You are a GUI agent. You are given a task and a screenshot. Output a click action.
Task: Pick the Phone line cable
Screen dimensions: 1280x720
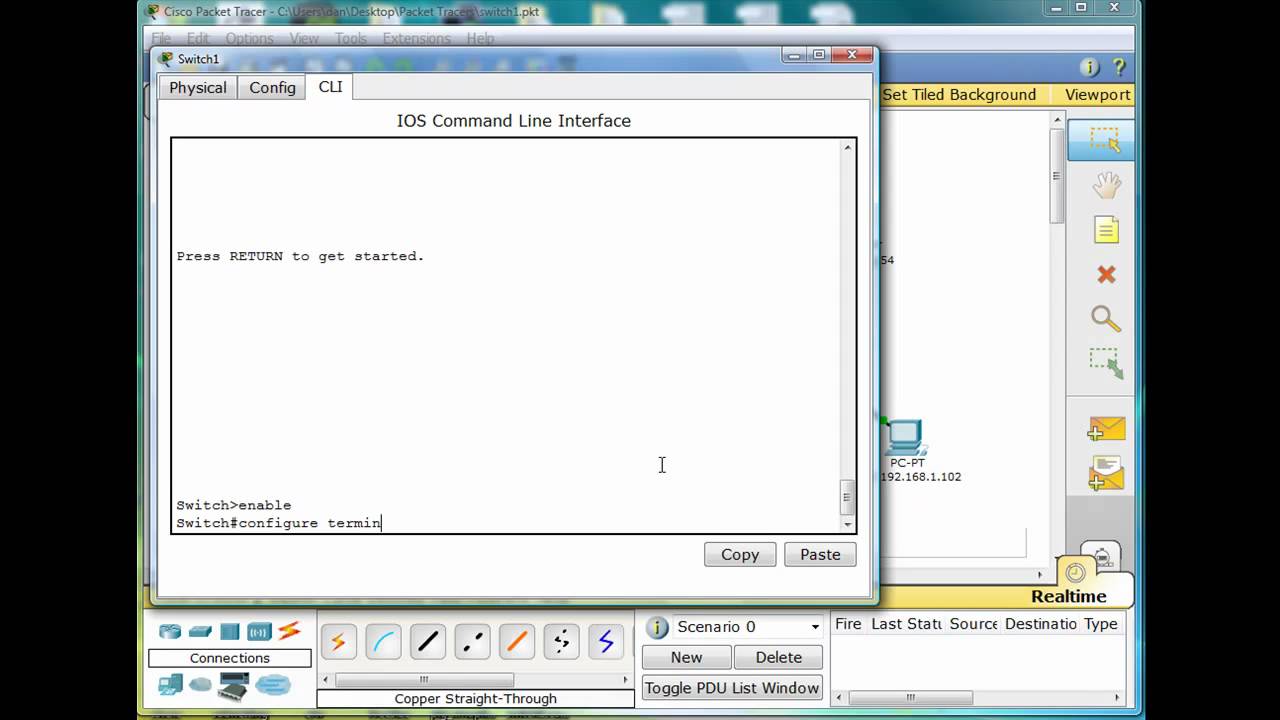tap(562, 642)
